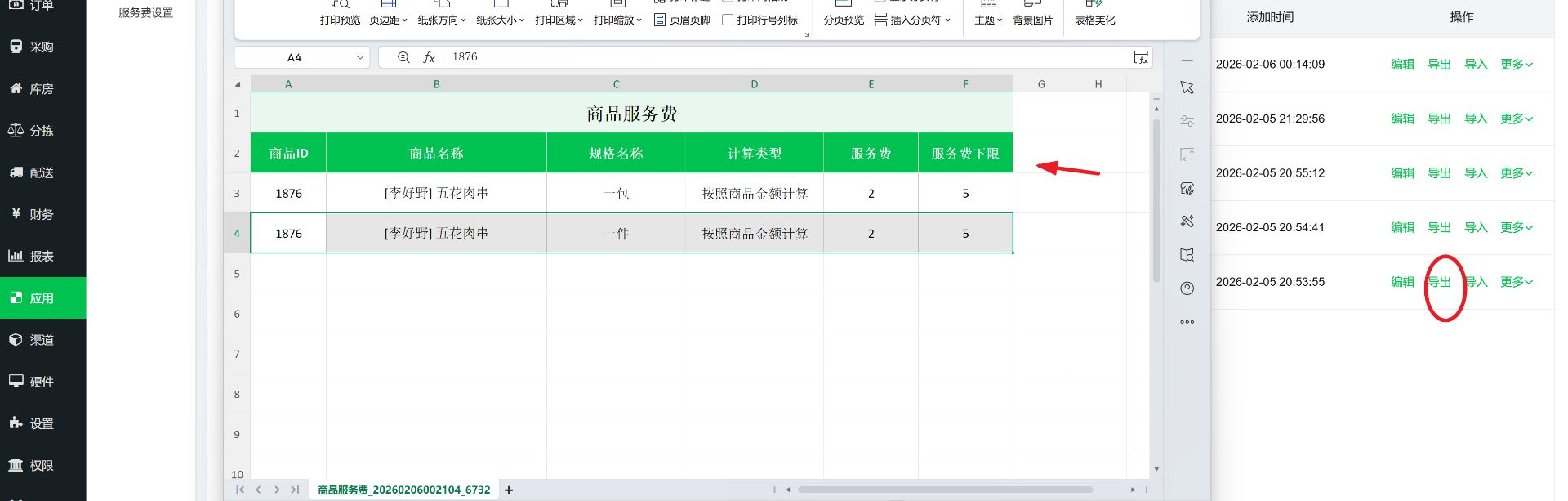
Task: Open the three-dot more icon in side panel
Action: coord(1187,322)
